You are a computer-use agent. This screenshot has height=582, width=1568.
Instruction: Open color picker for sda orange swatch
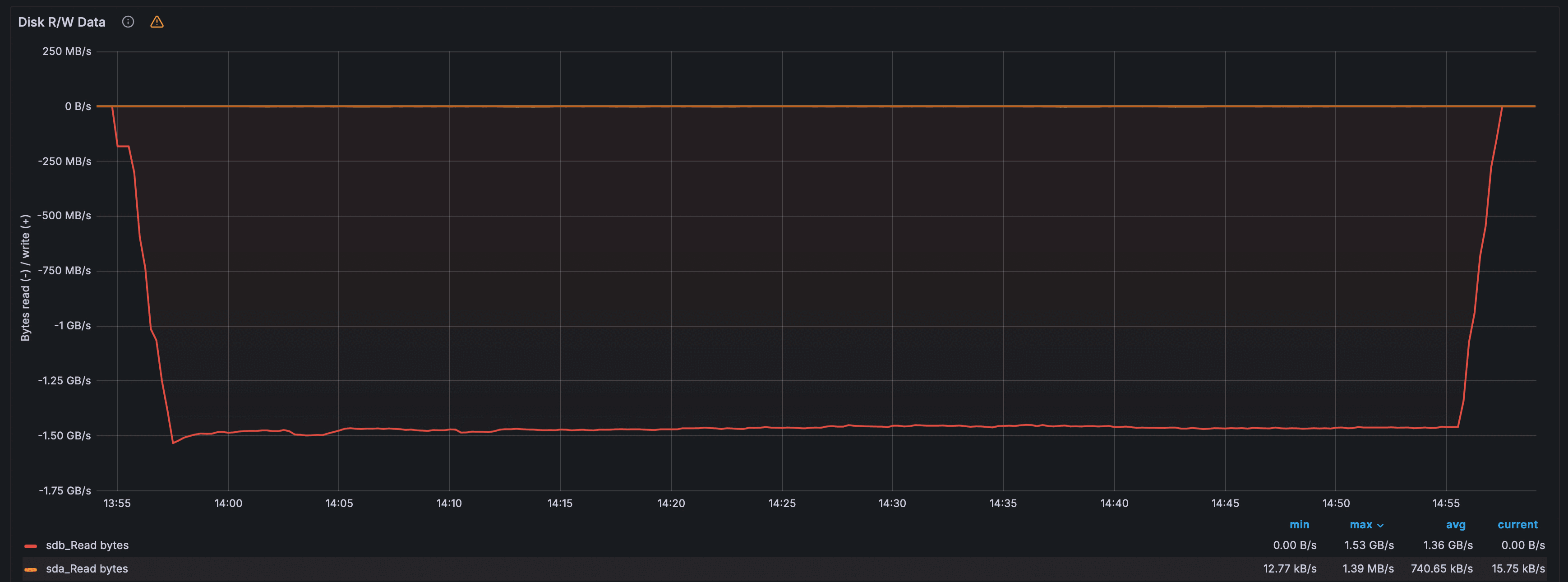[x=30, y=569]
